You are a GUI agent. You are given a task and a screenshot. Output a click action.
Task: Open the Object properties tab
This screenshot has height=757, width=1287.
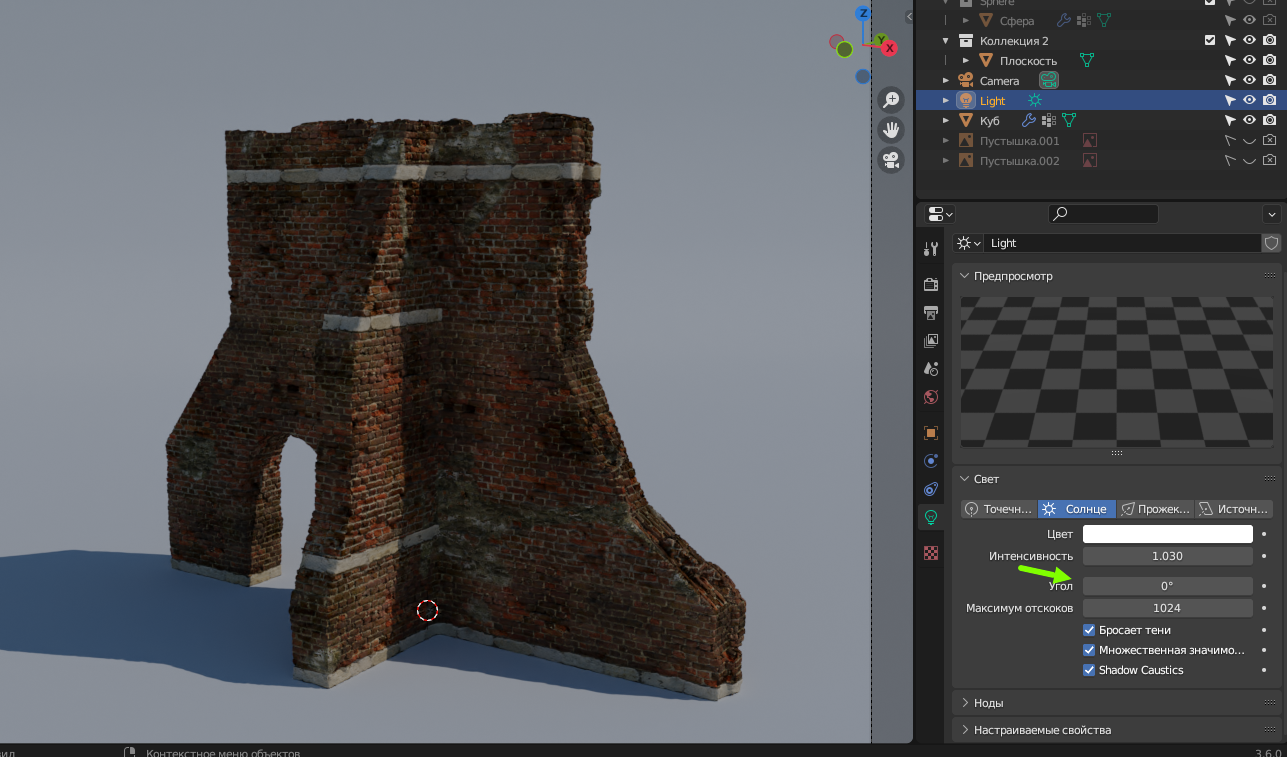click(931, 433)
